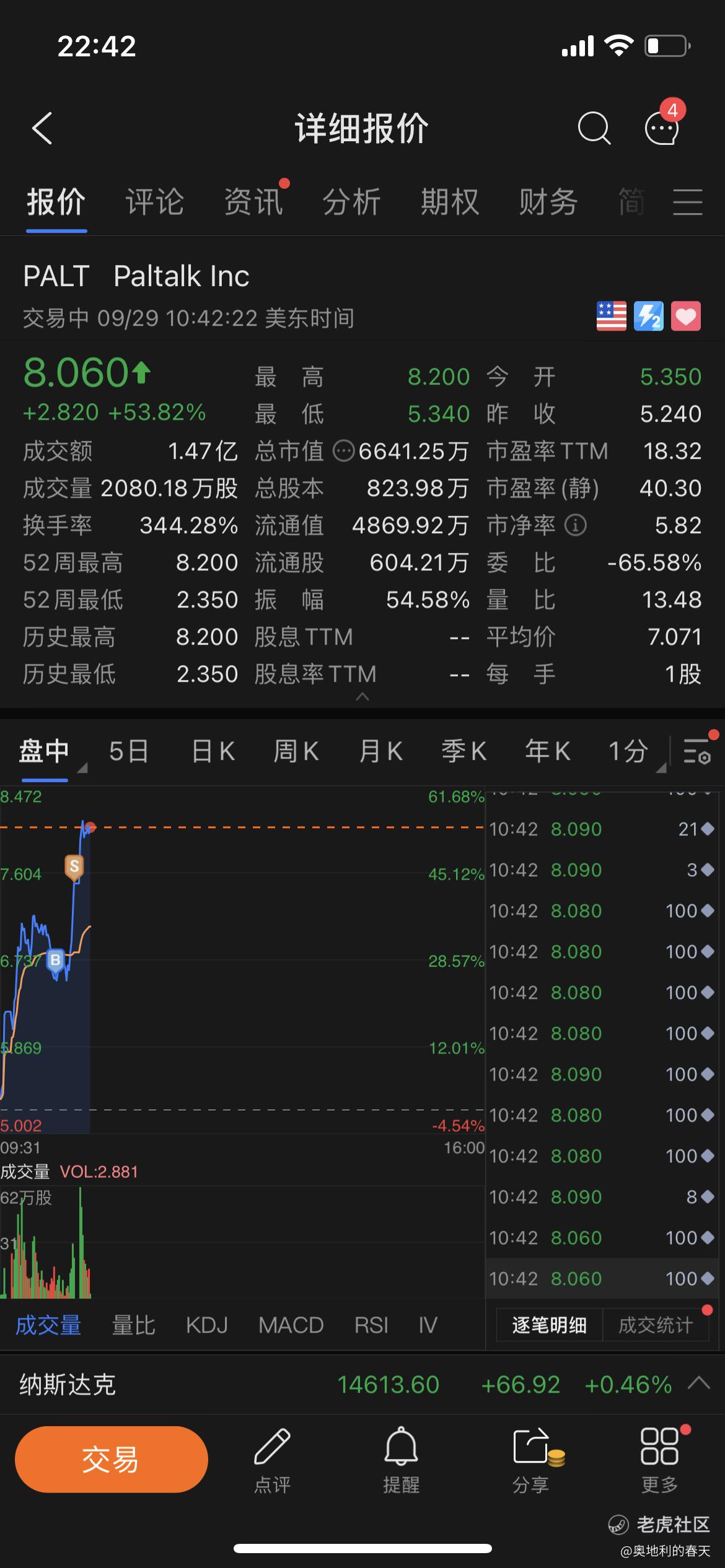Tap the PALT Paltalk Inc title
The height and width of the screenshot is (1568, 725).
[136, 276]
